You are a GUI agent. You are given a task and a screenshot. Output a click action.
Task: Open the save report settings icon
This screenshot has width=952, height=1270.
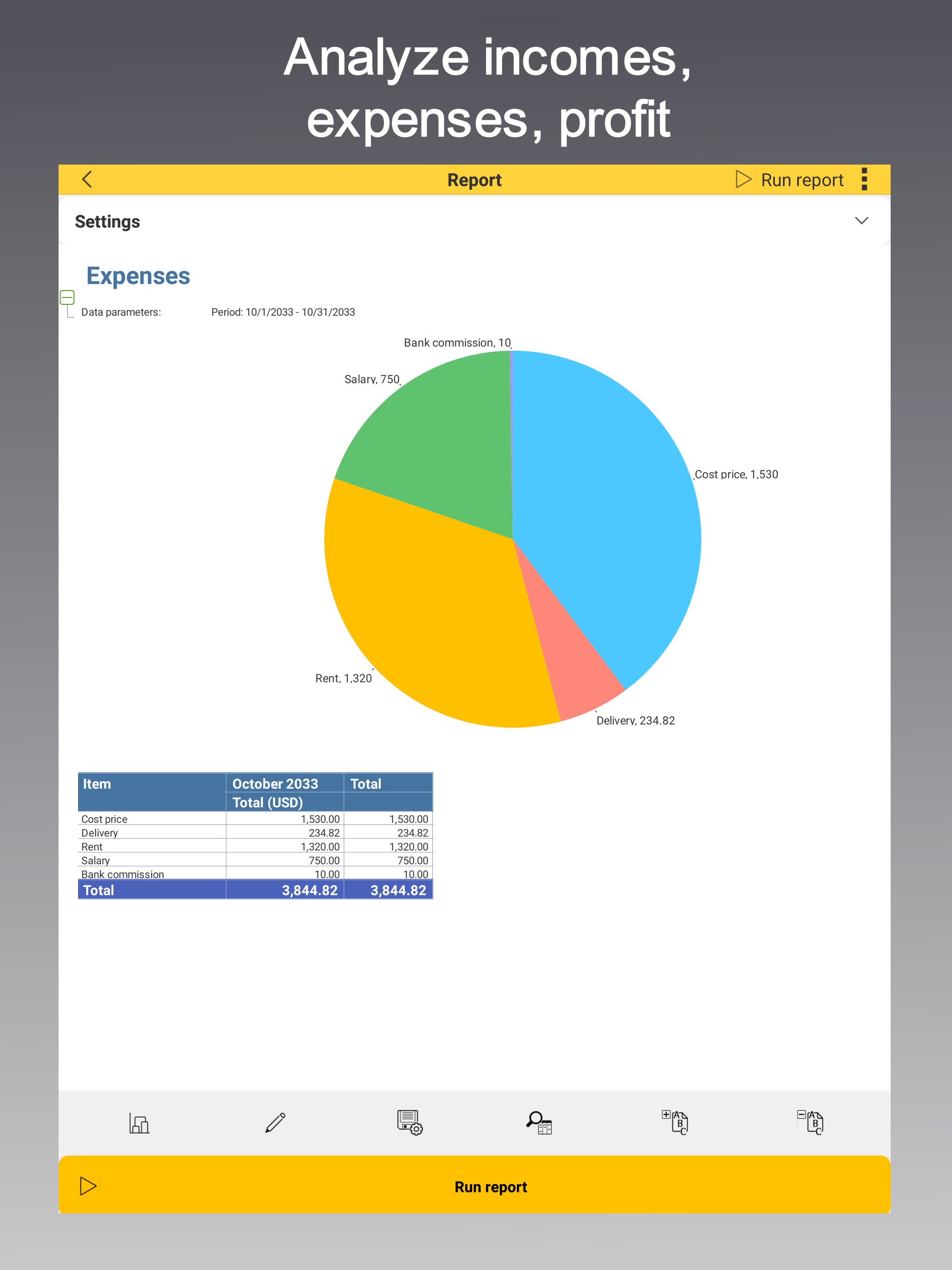[410, 1123]
